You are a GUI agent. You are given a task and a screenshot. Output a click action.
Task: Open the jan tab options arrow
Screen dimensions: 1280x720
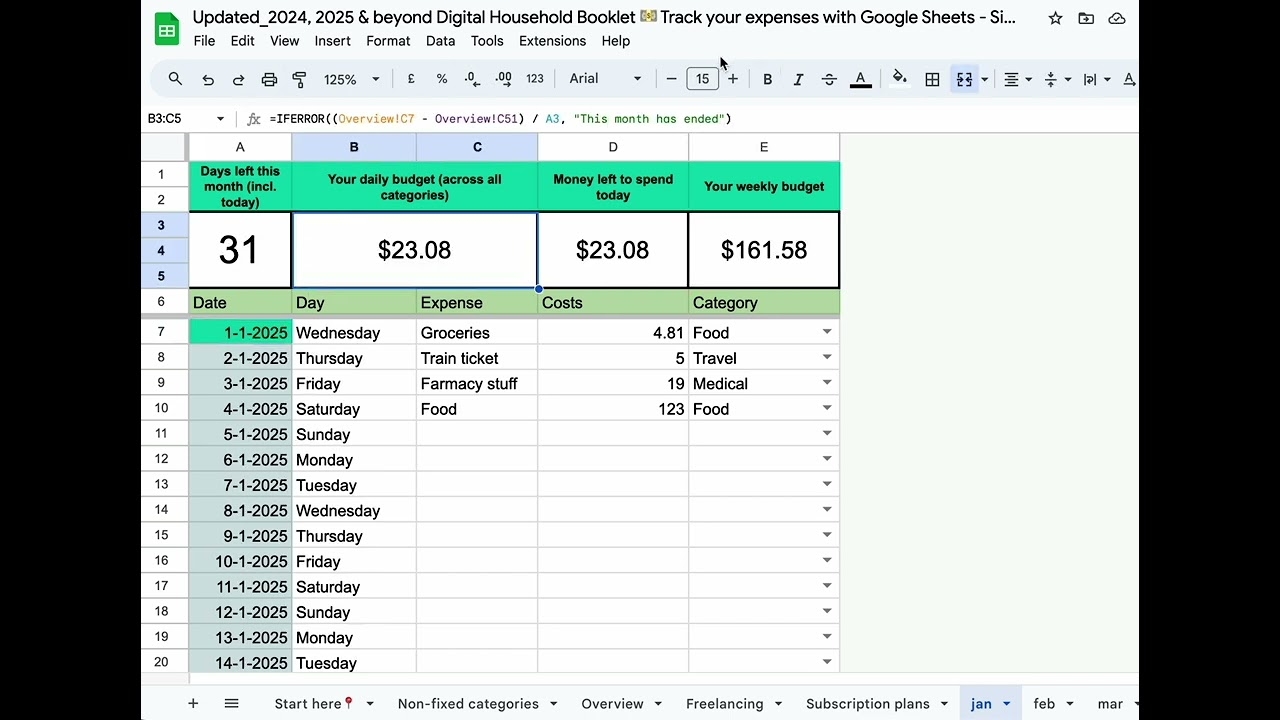point(1007,704)
